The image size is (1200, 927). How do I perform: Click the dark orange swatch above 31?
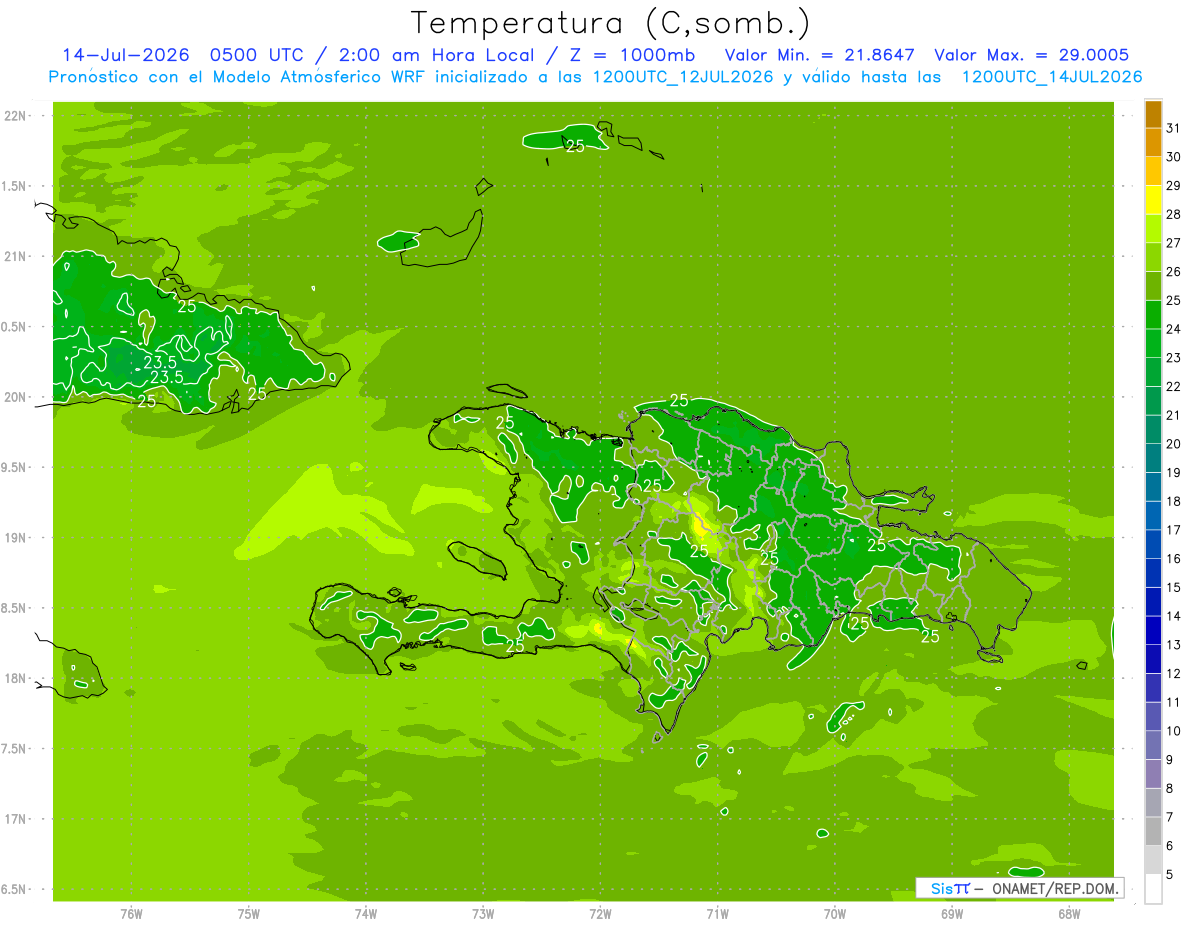coord(1153,113)
